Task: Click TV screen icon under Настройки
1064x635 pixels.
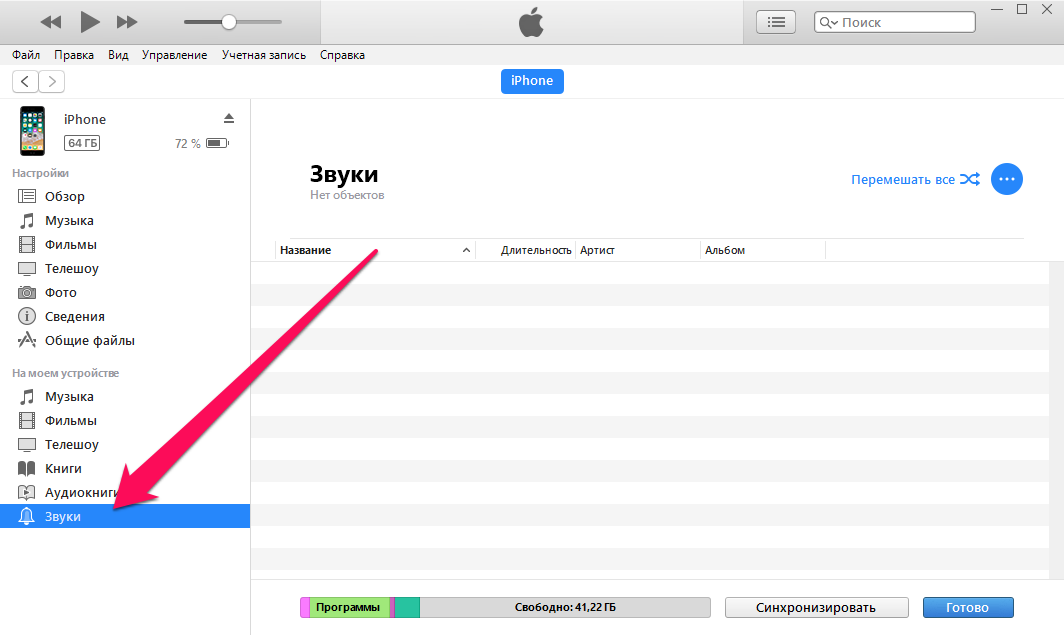Action: pos(26,269)
